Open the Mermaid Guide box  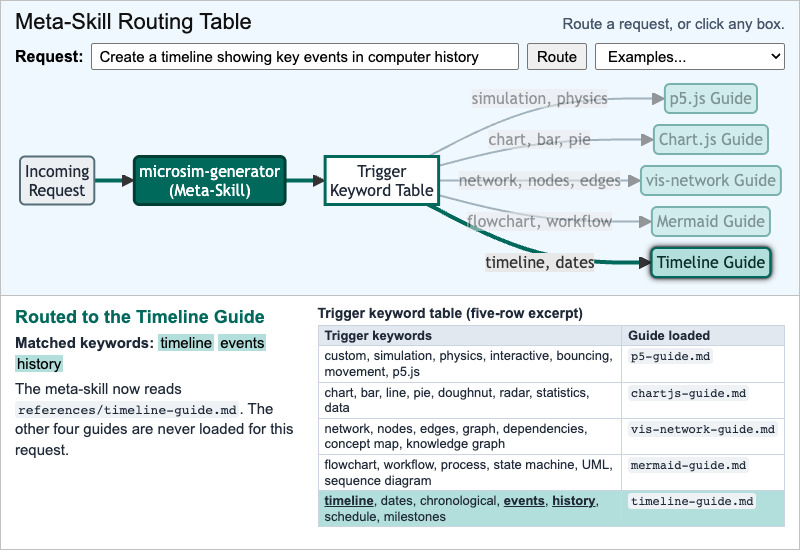click(711, 221)
